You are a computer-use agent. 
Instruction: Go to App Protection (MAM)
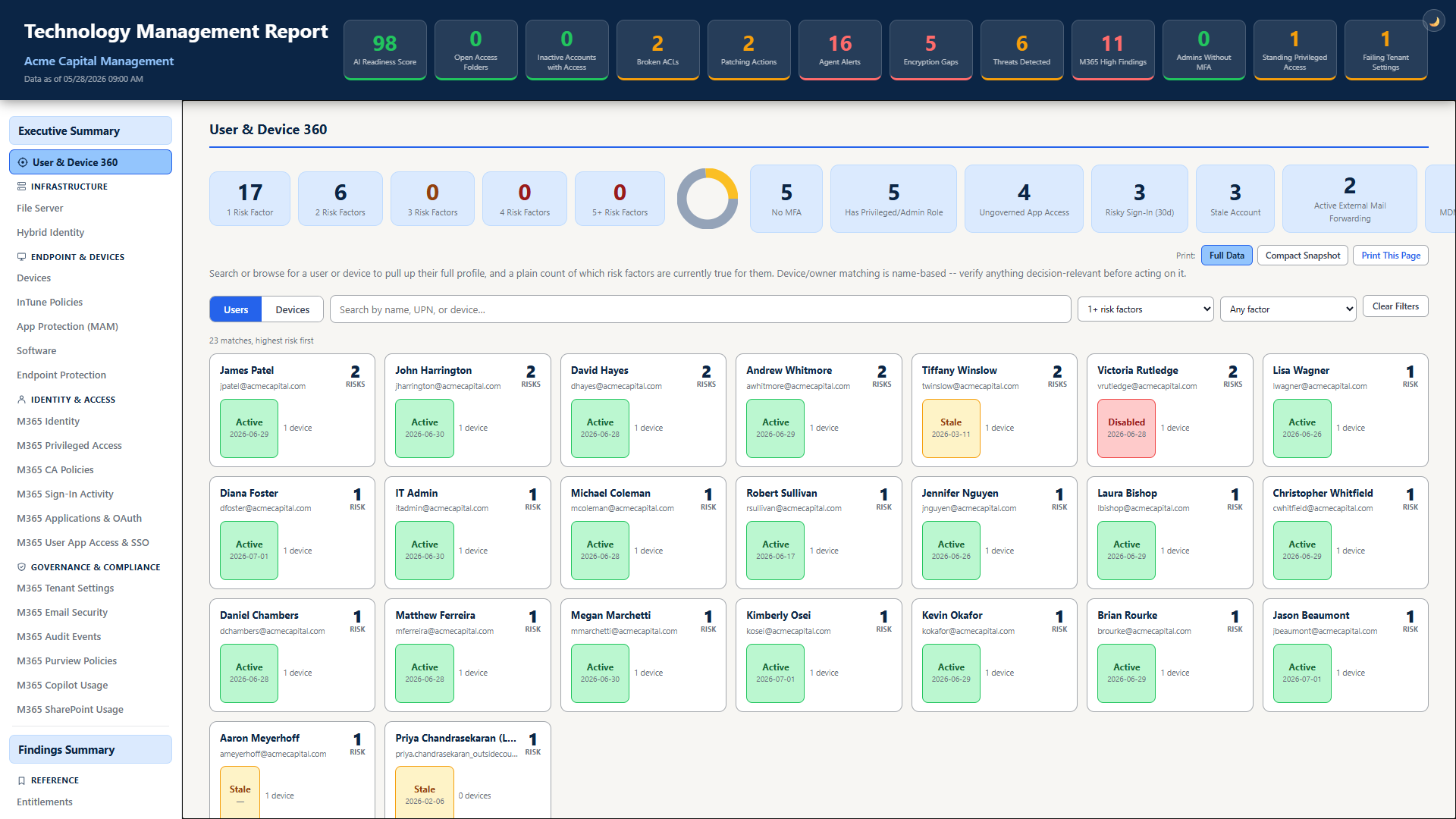(67, 327)
